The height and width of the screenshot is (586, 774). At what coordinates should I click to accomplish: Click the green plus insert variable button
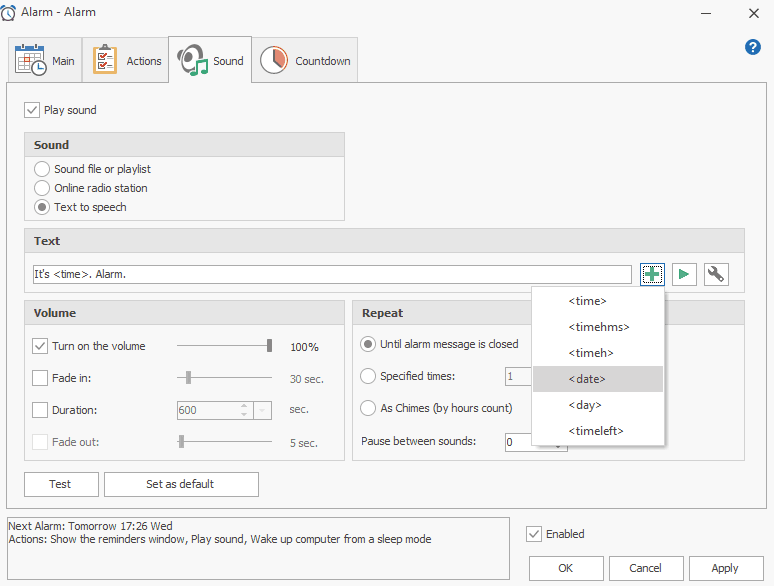coord(652,274)
